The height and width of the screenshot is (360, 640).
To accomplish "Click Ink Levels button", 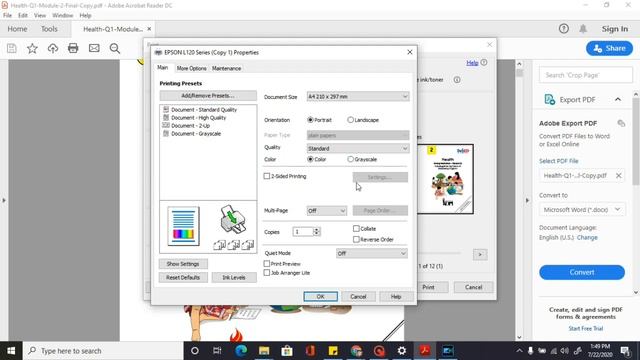I will click(234, 278).
